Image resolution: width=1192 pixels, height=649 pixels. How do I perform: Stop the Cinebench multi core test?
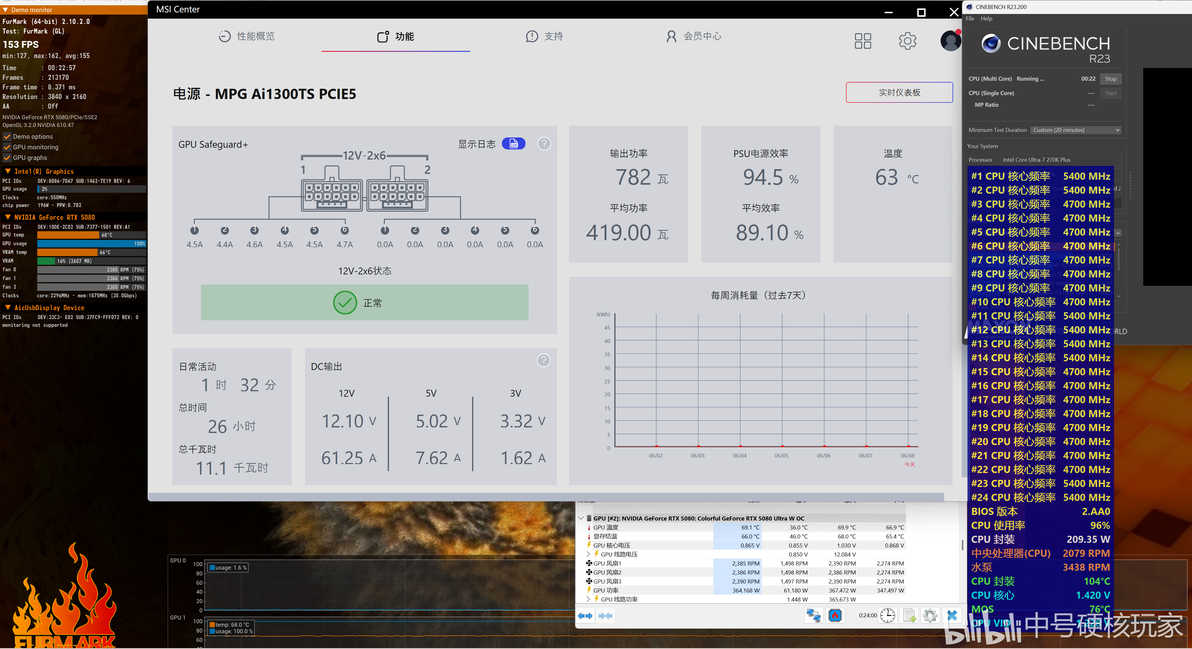[1111, 78]
